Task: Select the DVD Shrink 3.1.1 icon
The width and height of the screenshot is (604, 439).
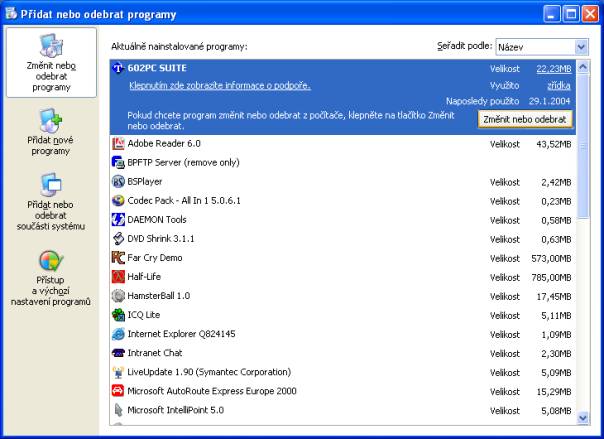Action: (x=118, y=239)
